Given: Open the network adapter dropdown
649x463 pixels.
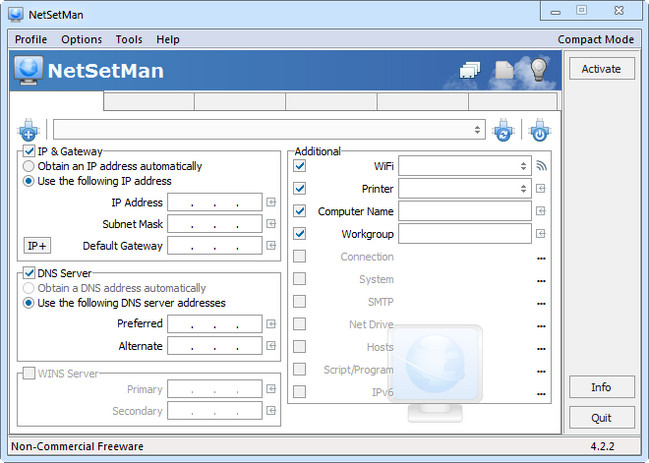Looking at the screenshot, I should 269,130.
